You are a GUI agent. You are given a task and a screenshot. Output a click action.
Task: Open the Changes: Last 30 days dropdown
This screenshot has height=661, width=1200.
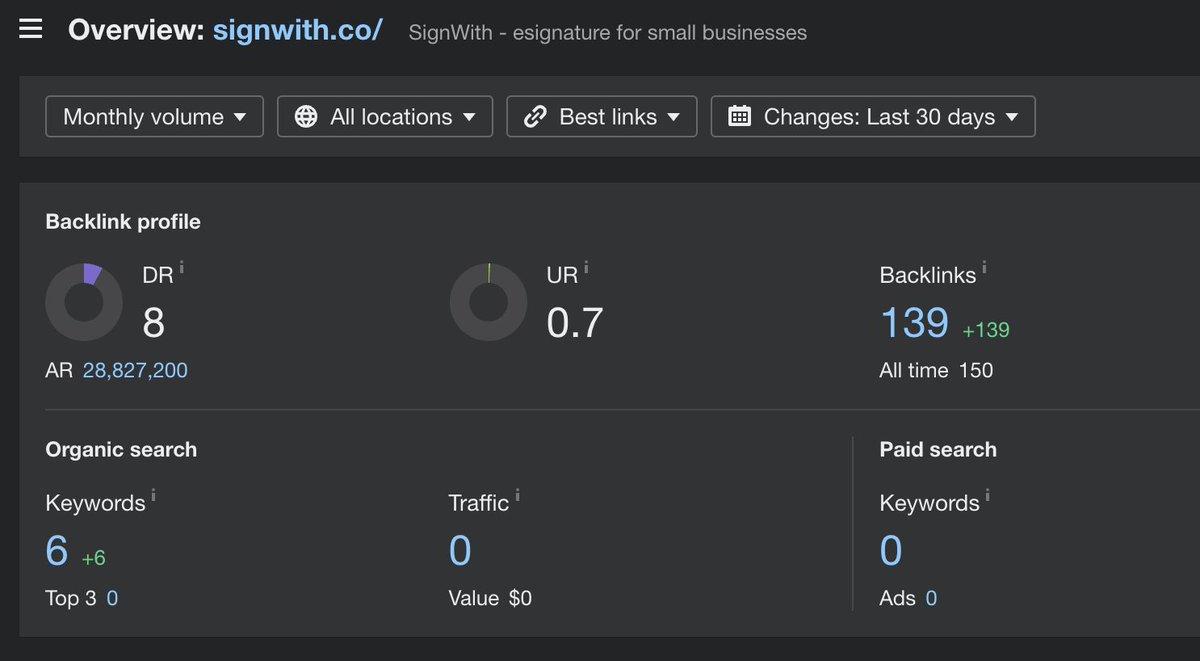pyautogui.click(x=873, y=117)
